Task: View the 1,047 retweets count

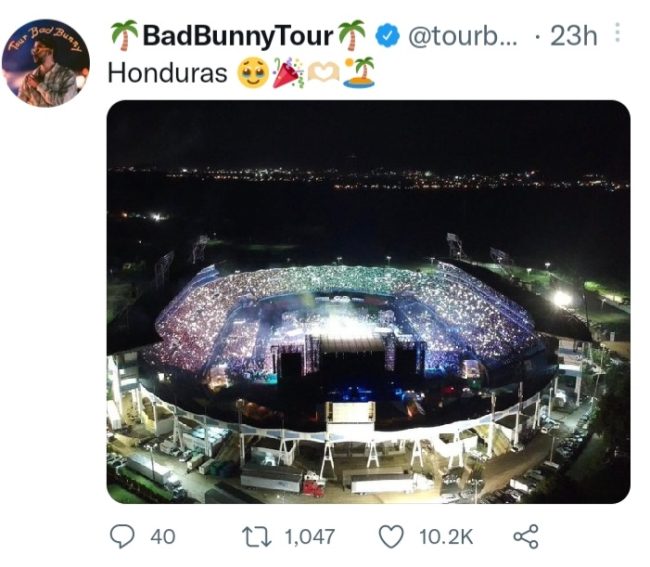Action: coord(309,538)
